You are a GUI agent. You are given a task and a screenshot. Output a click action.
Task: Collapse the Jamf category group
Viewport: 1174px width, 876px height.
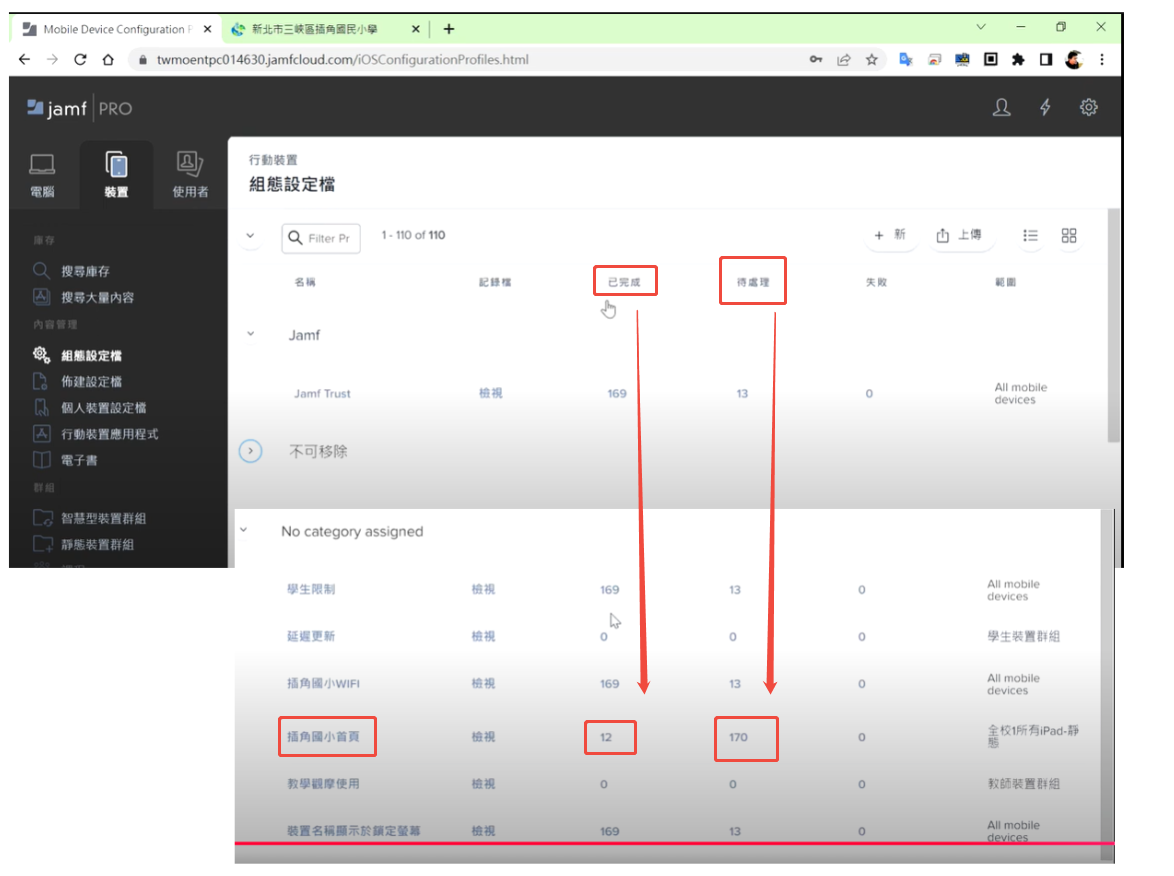click(x=250, y=335)
